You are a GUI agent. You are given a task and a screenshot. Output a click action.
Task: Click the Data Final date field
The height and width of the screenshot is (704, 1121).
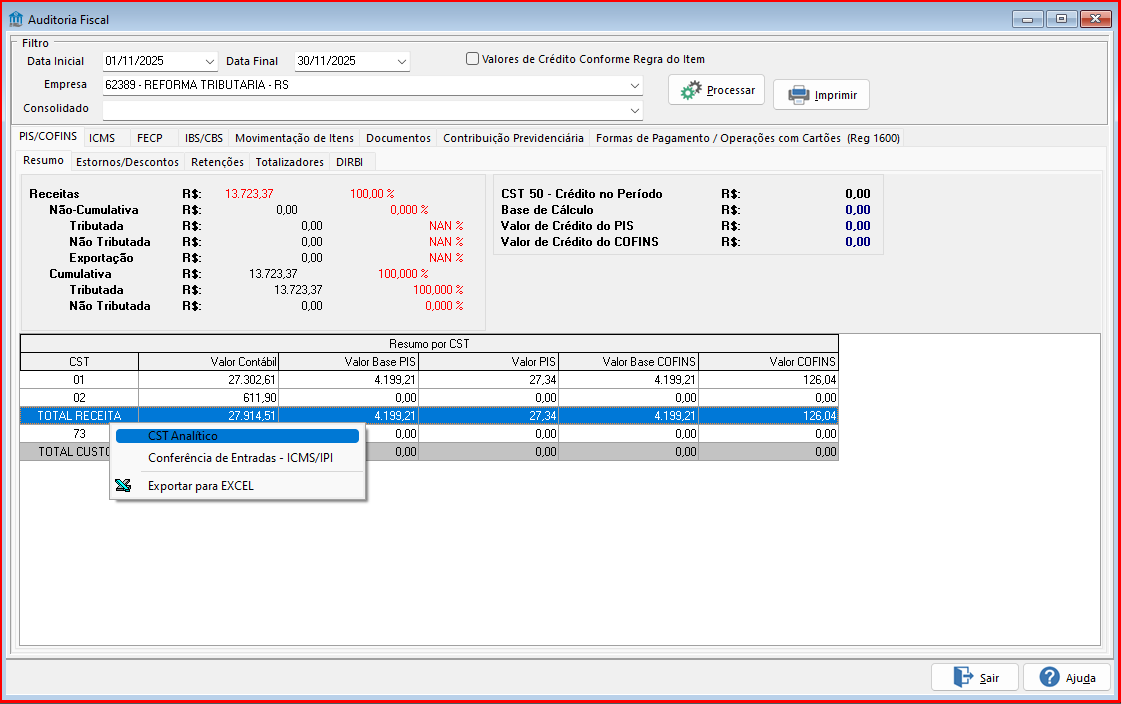352,61
